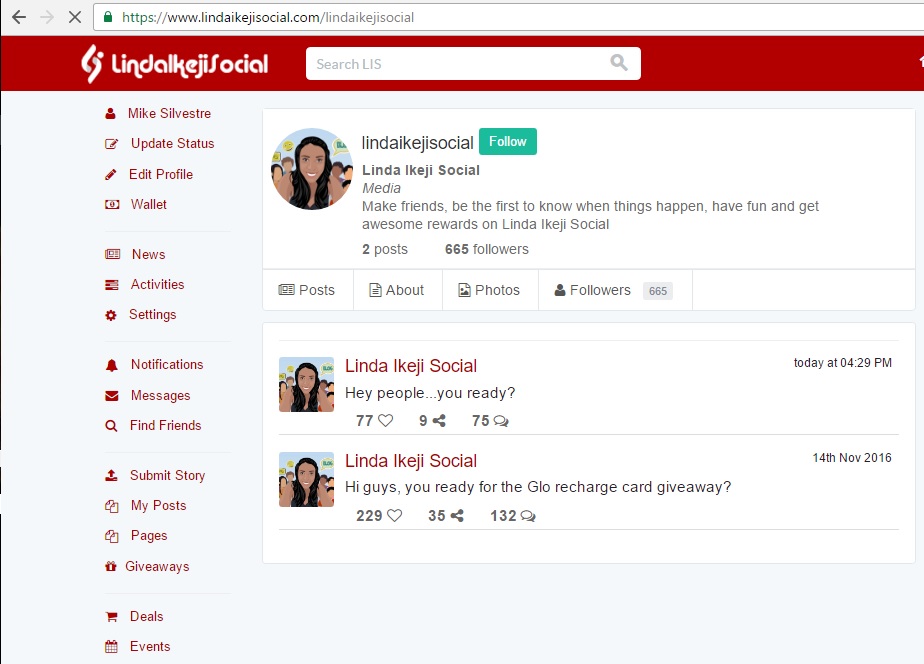This screenshot has width=924, height=664.
Task: Click the Edit Profile pencil icon
Action: [x=110, y=174]
